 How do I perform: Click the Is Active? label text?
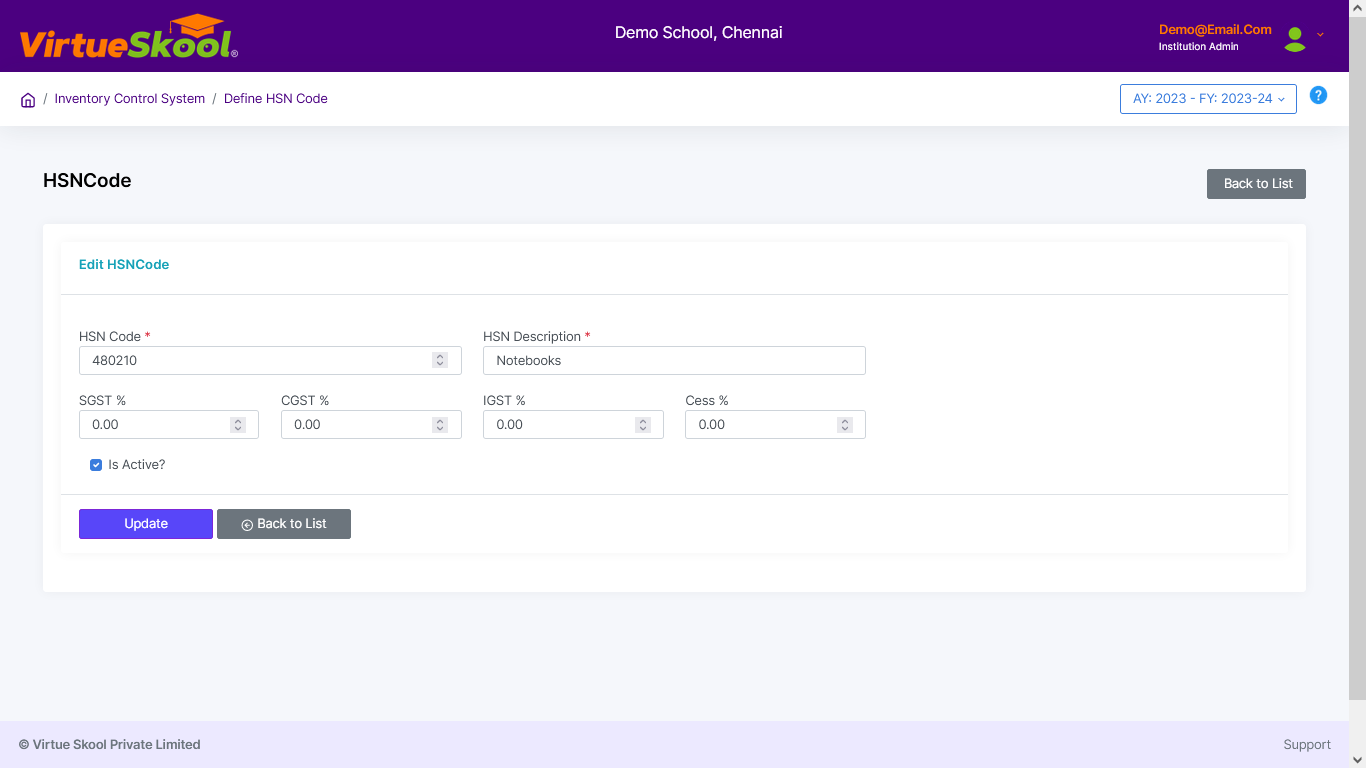pyautogui.click(x=137, y=465)
